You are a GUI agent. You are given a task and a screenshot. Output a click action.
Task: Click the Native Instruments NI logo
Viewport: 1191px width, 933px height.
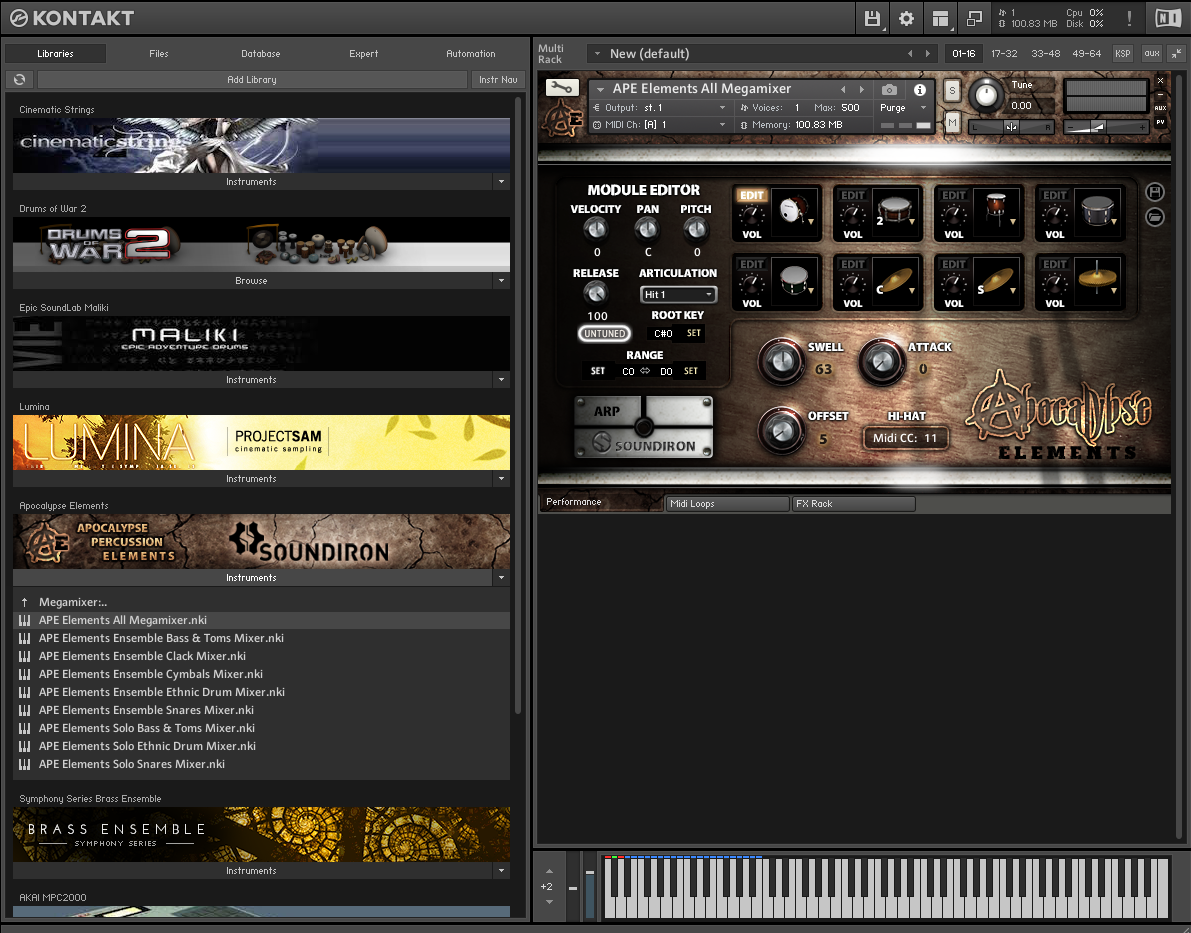coord(1167,18)
